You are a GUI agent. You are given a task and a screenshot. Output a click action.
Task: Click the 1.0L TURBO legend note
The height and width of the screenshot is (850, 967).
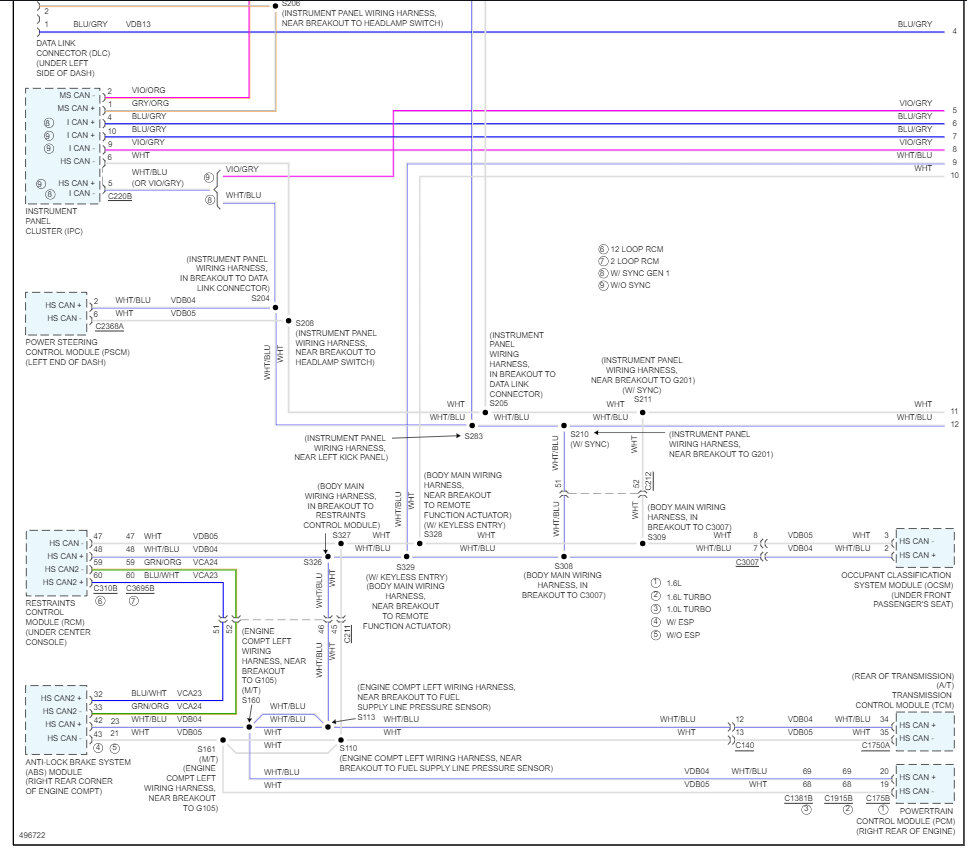point(688,609)
